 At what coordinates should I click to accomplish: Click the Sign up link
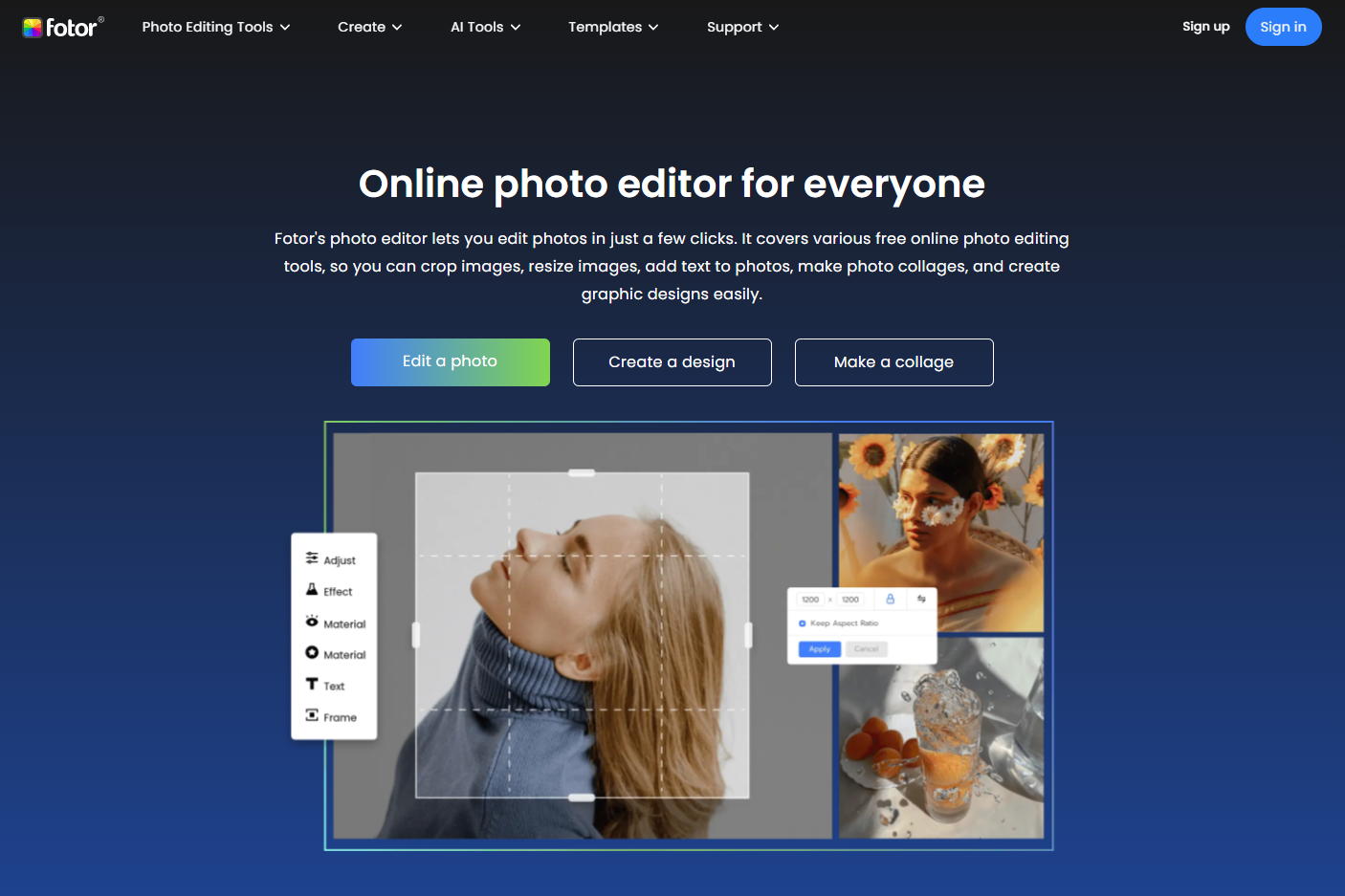(x=1205, y=27)
